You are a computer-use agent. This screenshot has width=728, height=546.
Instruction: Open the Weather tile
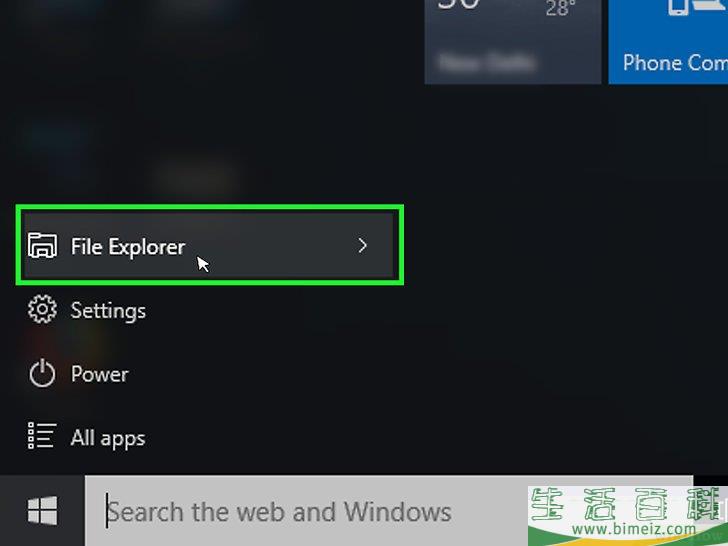513,42
